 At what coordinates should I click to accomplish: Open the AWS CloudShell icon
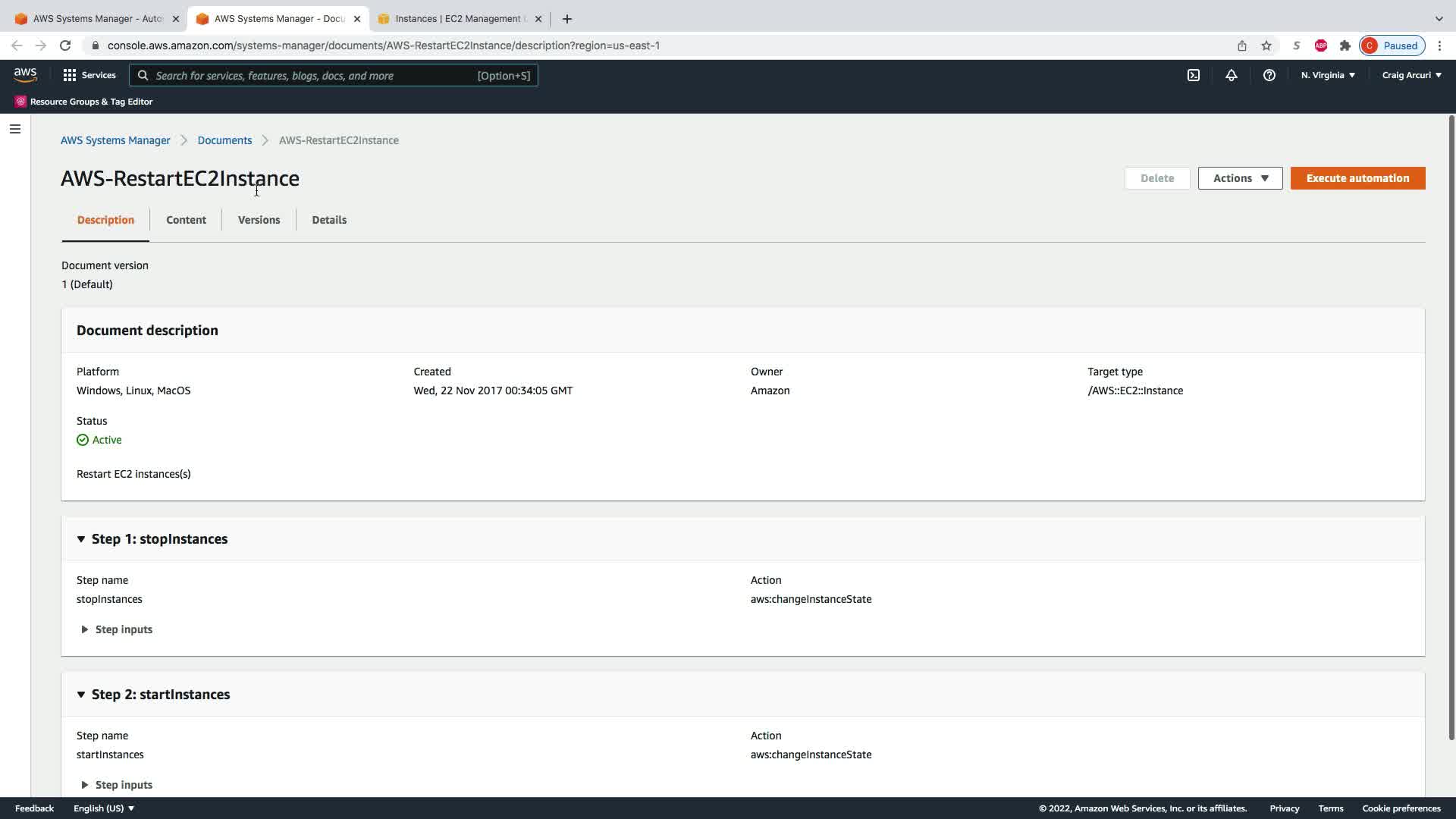pos(1193,75)
